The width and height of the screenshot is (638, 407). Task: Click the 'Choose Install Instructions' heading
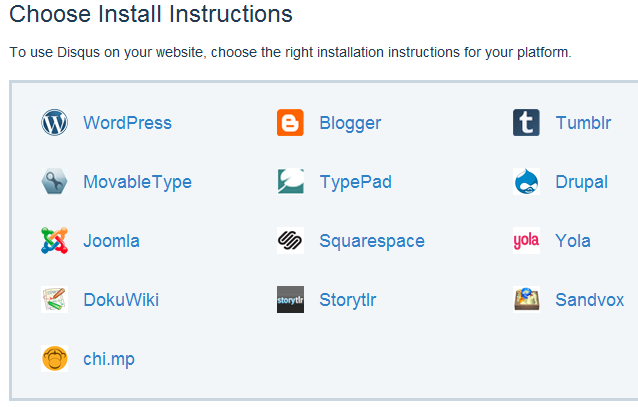pos(151,14)
